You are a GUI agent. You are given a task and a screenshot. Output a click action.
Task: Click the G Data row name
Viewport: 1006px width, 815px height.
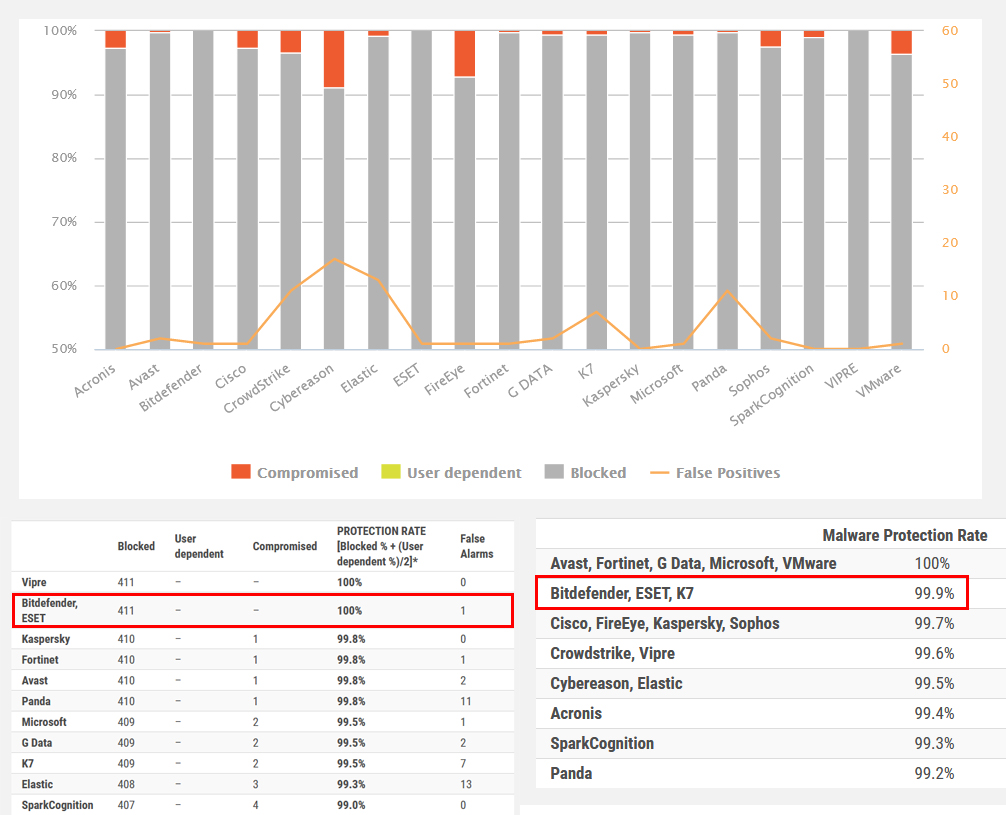(x=37, y=742)
